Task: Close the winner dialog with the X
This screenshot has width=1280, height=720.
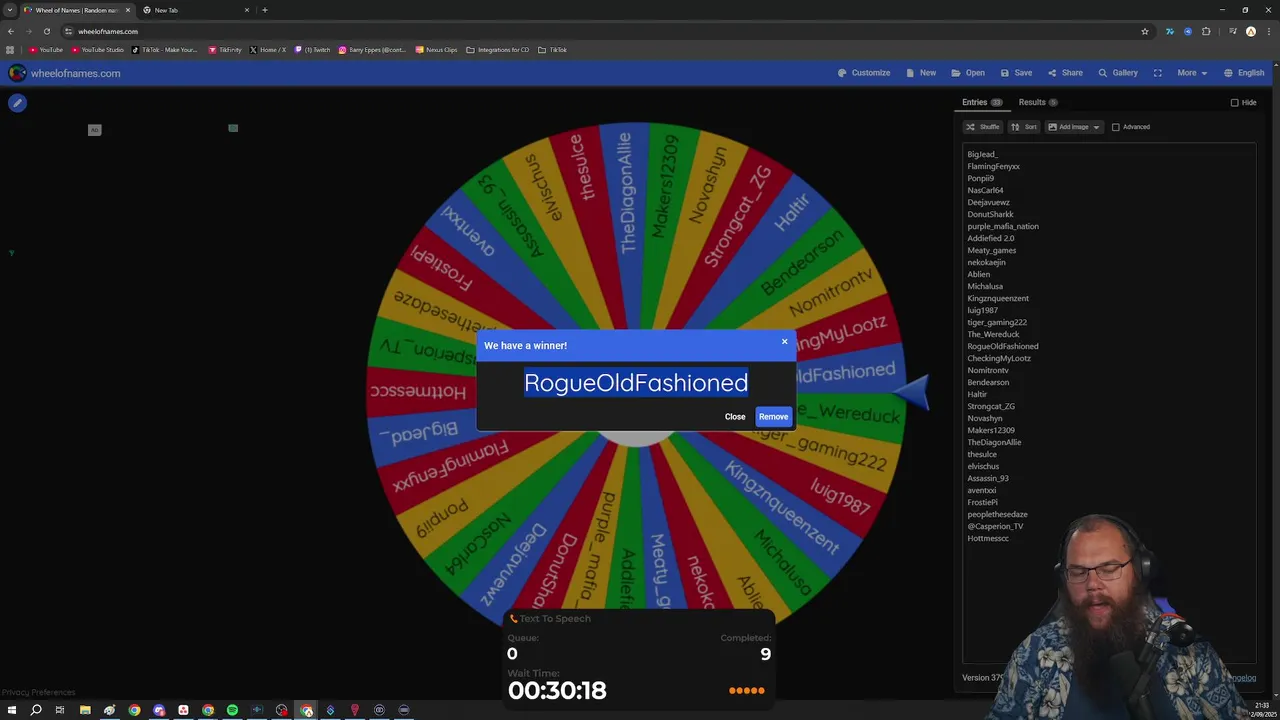Action: point(784,342)
